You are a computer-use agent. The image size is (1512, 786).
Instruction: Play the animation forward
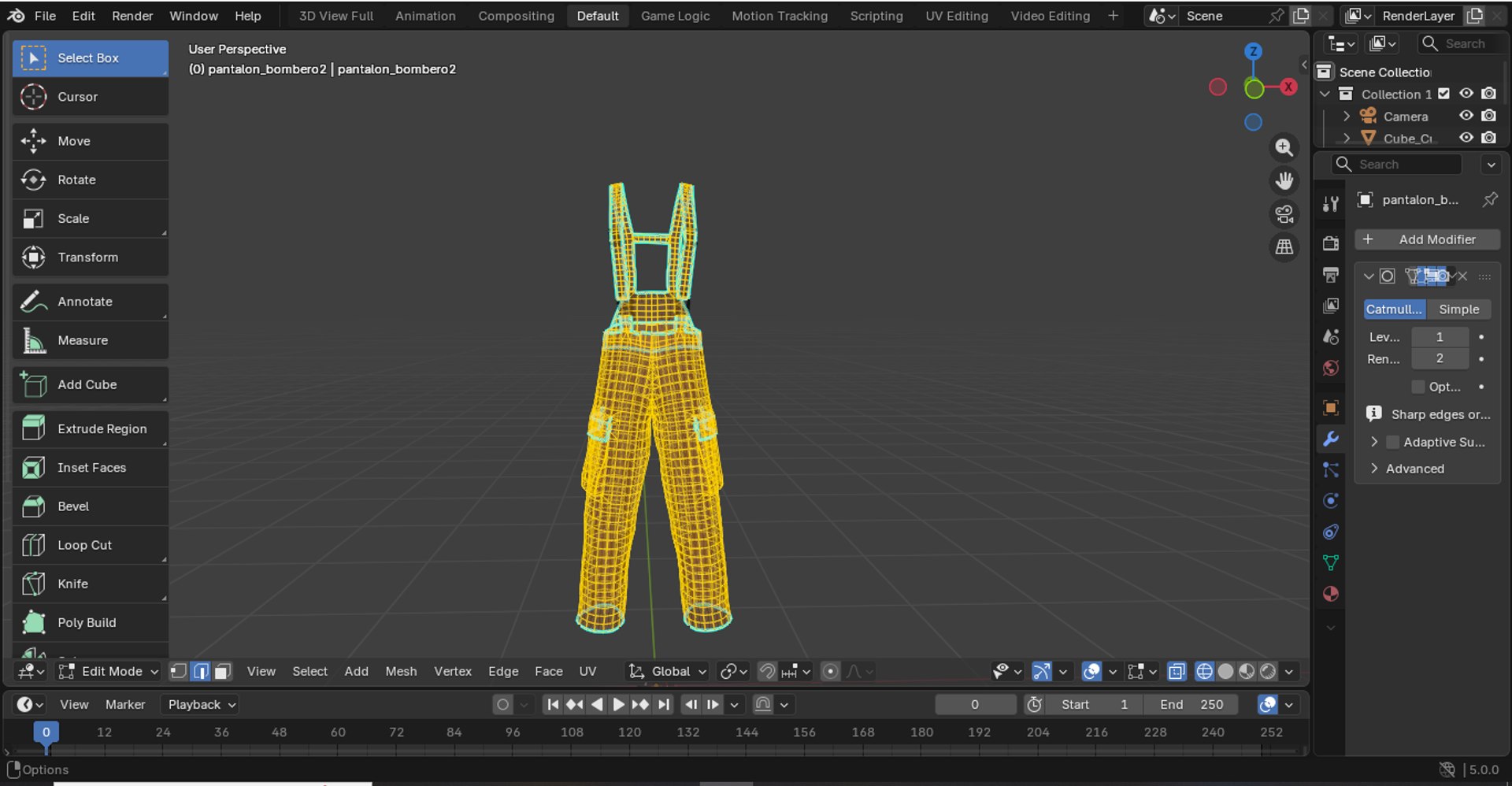[x=618, y=705]
